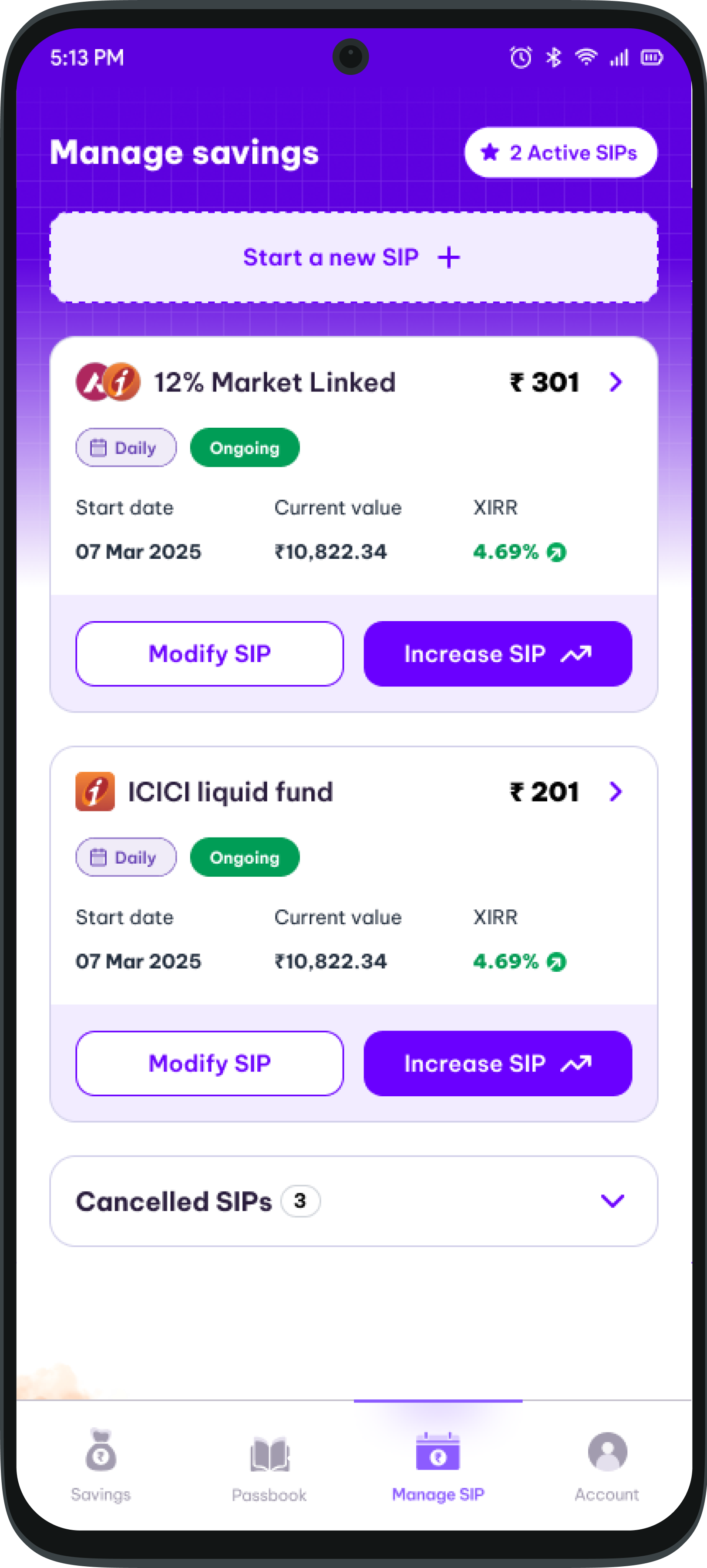Tap the 2 Active SIPs badge
The image size is (707, 1568).
tap(560, 153)
